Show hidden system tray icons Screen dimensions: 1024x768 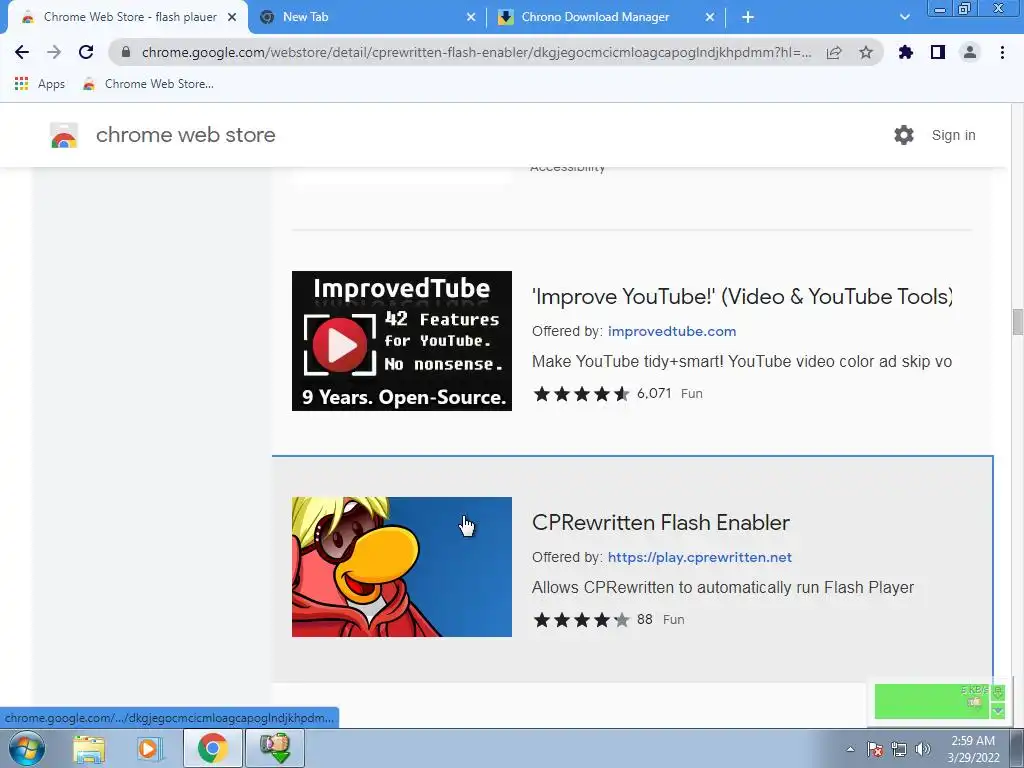tap(850, 749)
